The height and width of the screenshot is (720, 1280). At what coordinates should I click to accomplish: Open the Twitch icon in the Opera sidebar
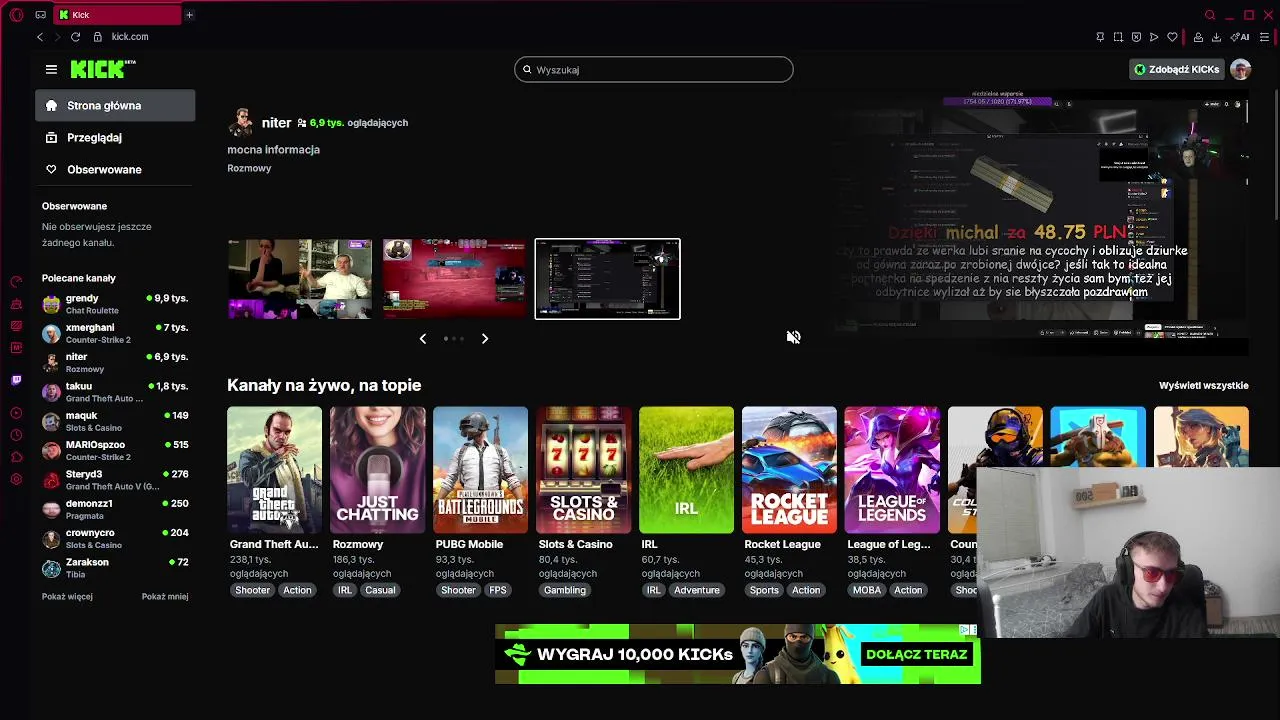[16, 380]
